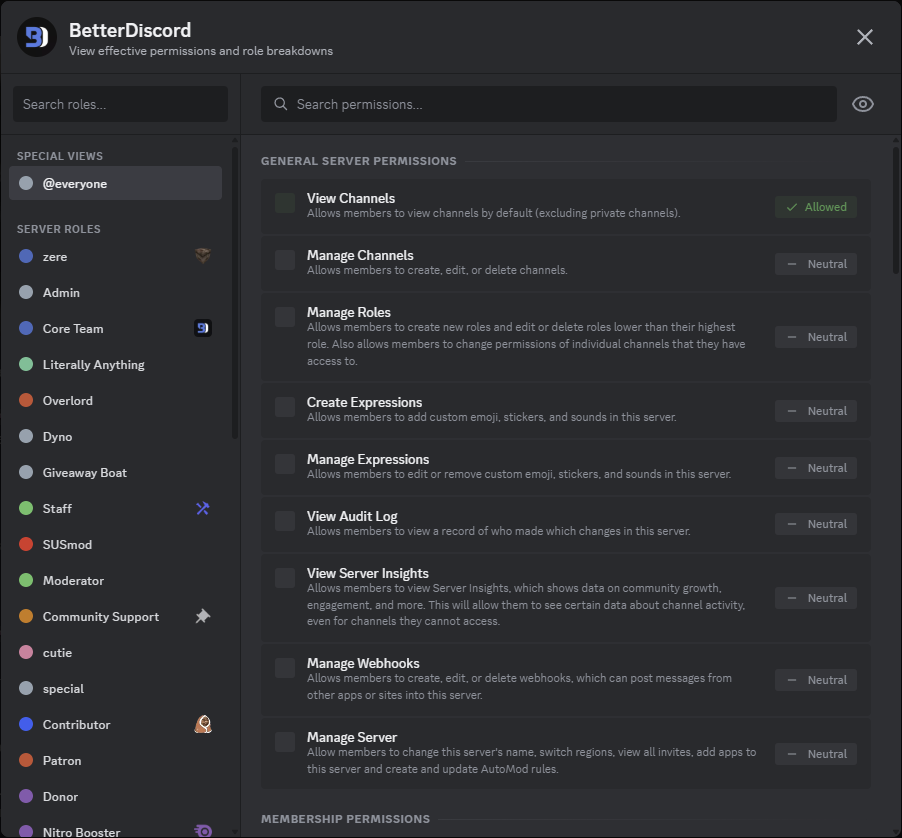
Task: Focus the Search permissions field
Action: click(x=549, y=104)
